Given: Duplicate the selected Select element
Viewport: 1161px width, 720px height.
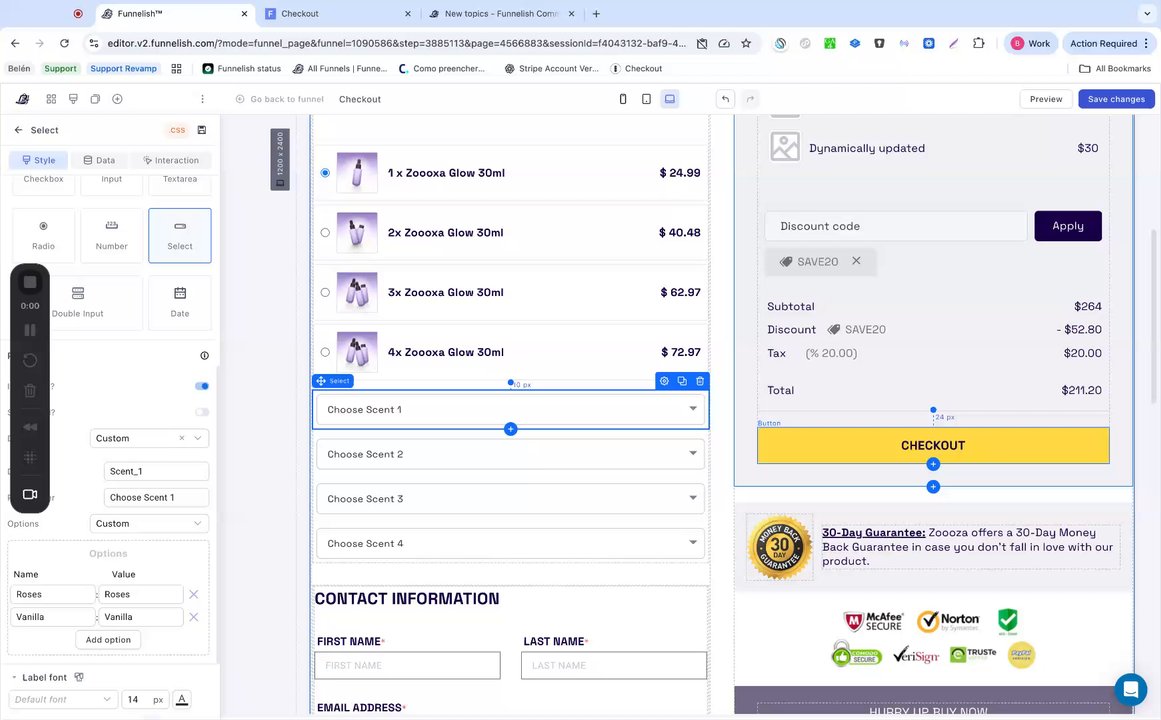Looking at the screenshot, I should pos(682,381).
